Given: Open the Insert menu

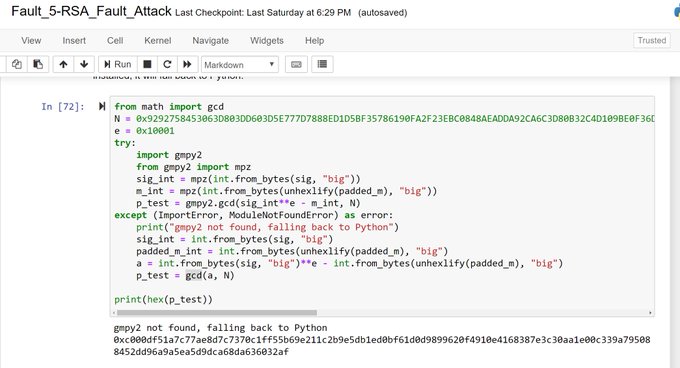Looking at the screenshot, I should (74, 40).
